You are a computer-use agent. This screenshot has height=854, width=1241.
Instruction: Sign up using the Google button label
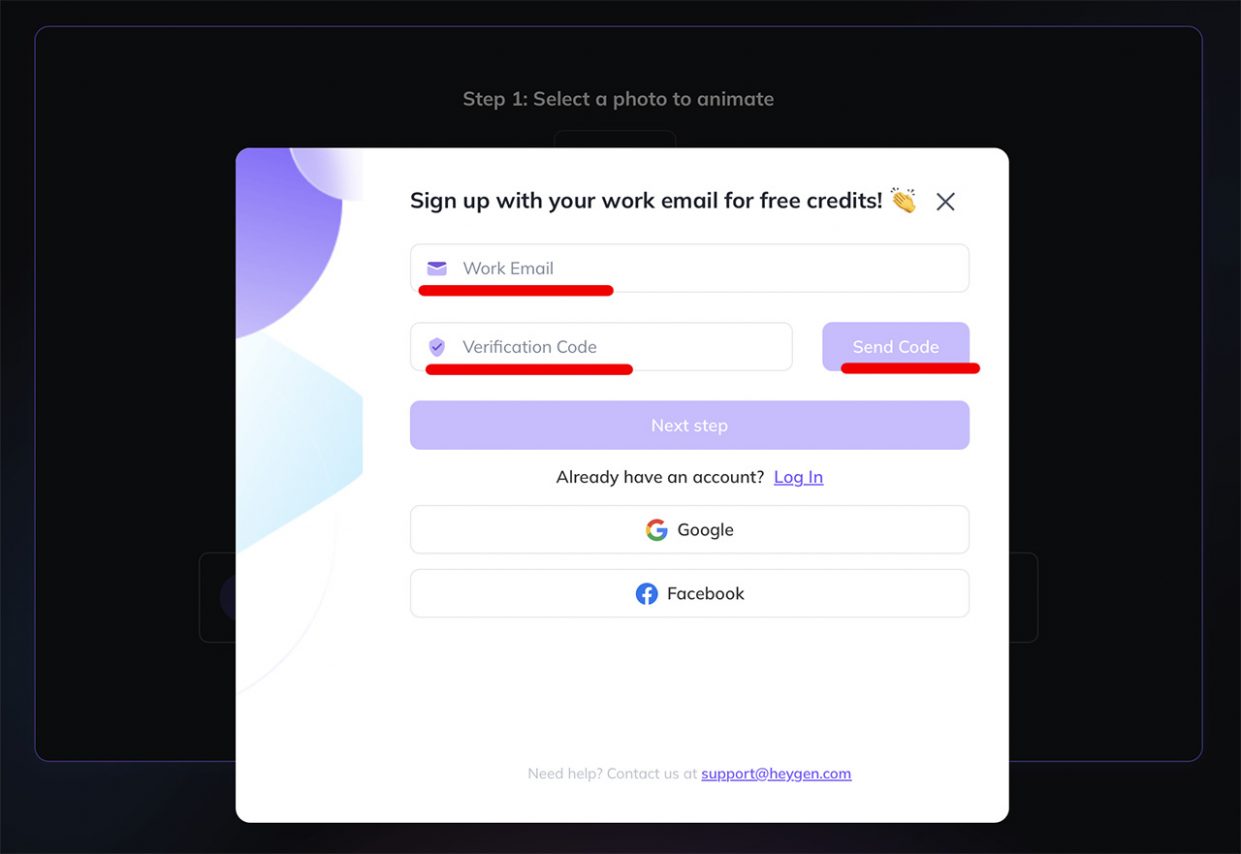pyautogui.click(x=705, y=530)
